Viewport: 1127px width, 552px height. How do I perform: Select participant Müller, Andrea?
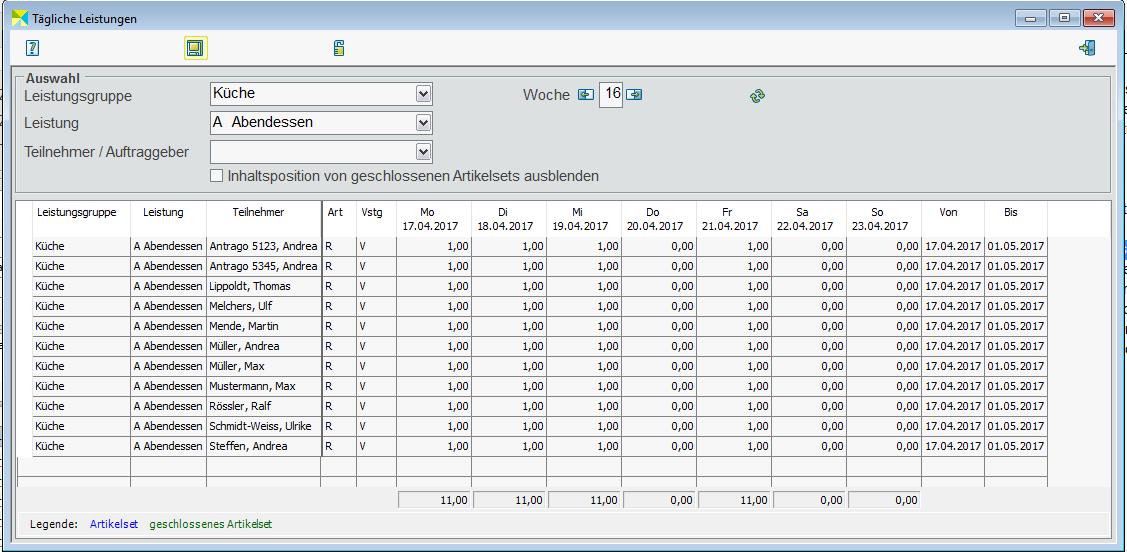[264, 346]
